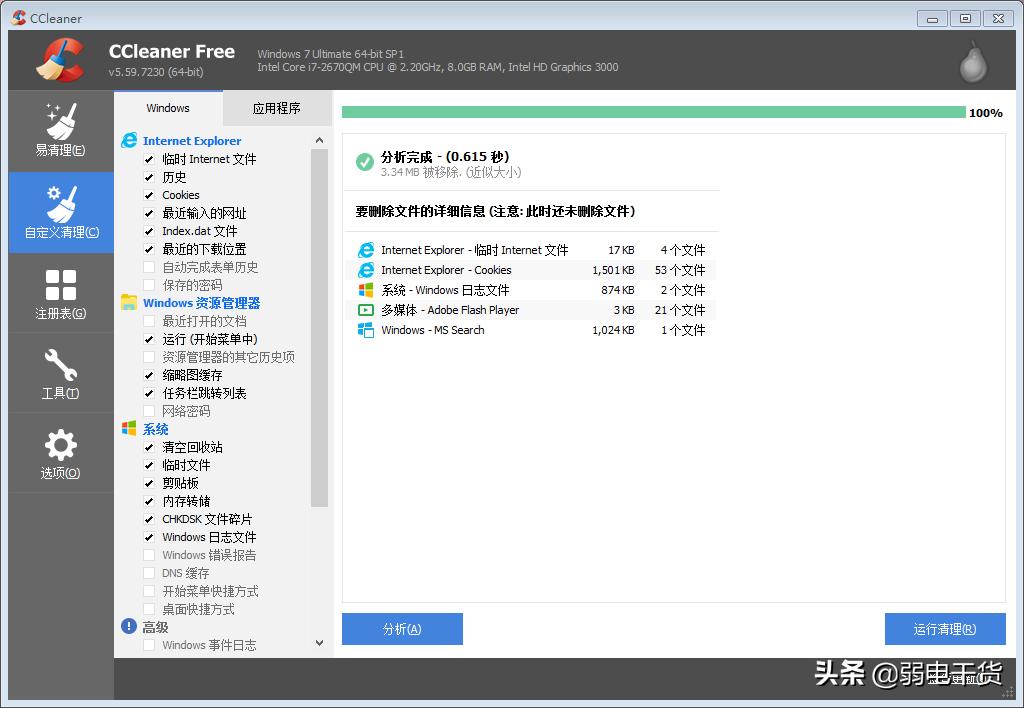Screen dimensions: 1024x708
Task: Click the down chevron below the checkbox list
Action: (318, 643)
